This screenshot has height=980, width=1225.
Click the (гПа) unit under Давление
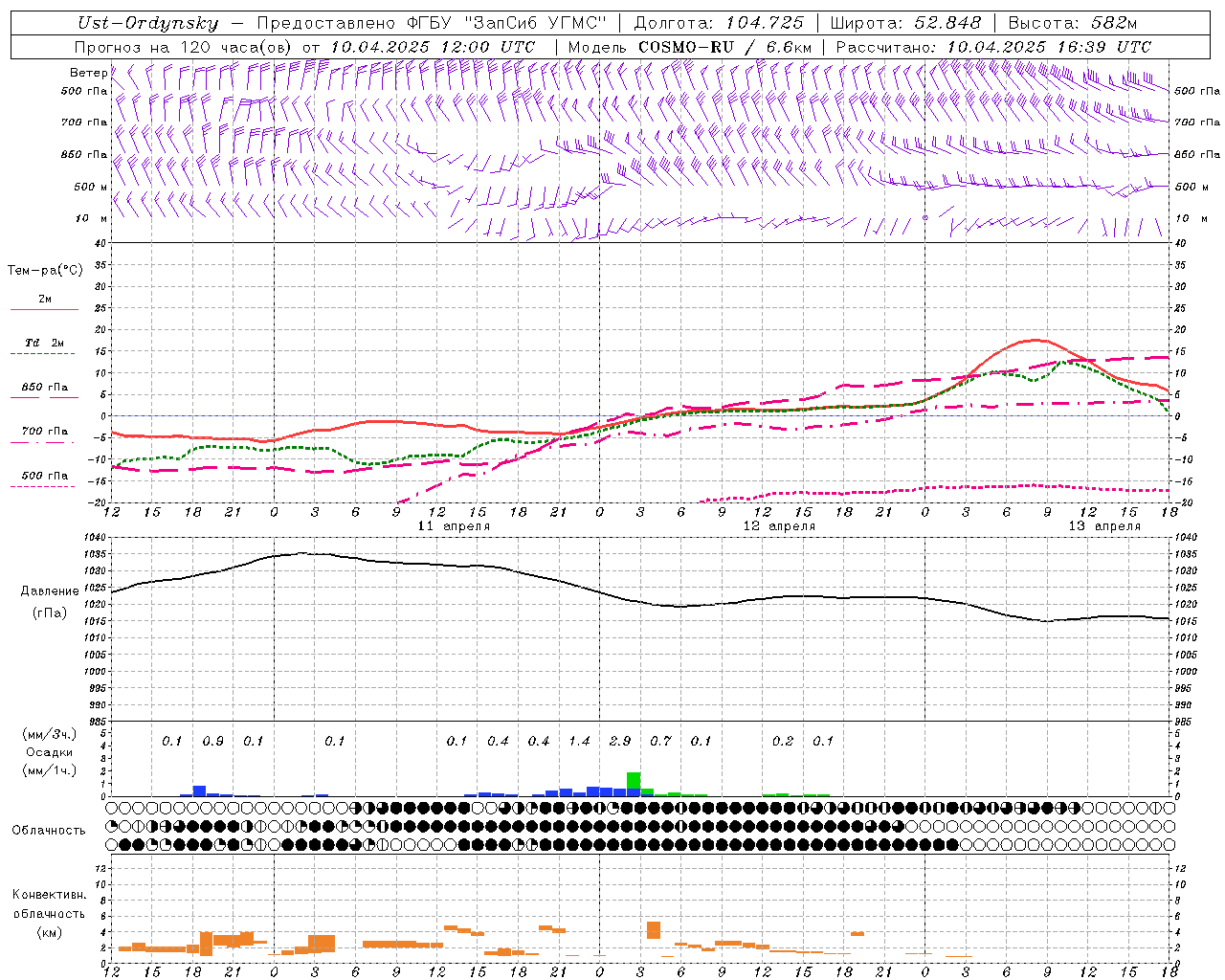click(50, 613)
